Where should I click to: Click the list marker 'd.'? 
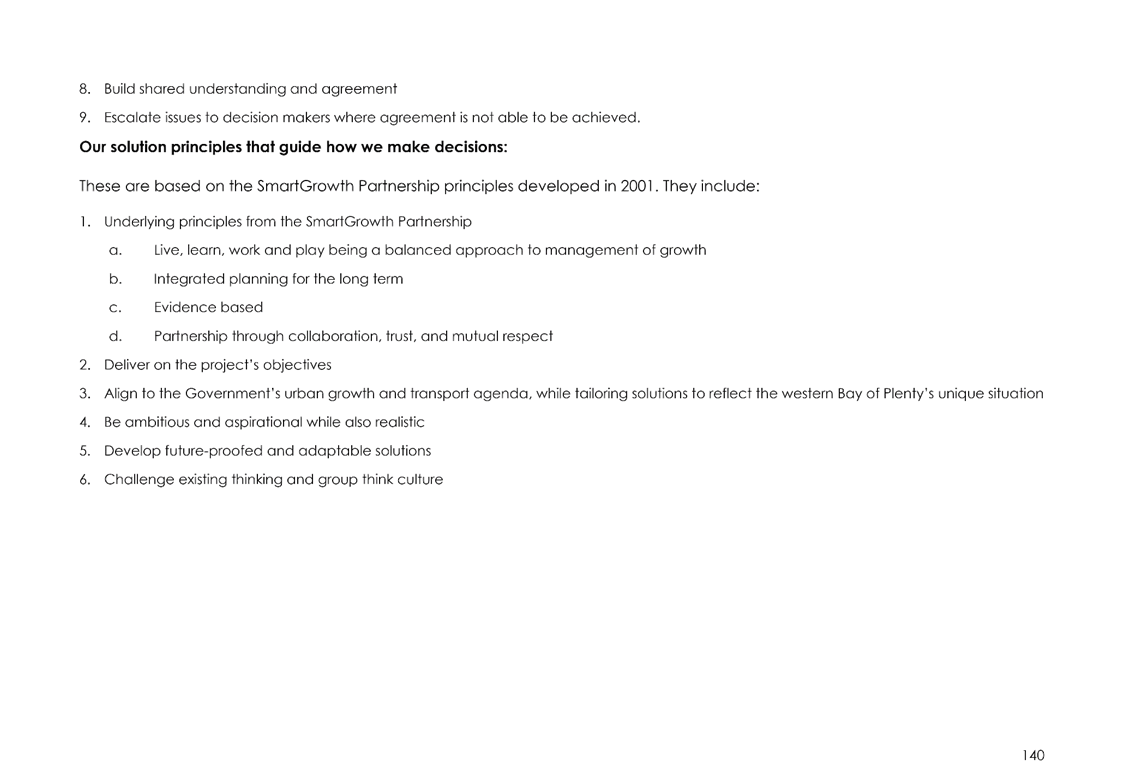pos(115,336)
